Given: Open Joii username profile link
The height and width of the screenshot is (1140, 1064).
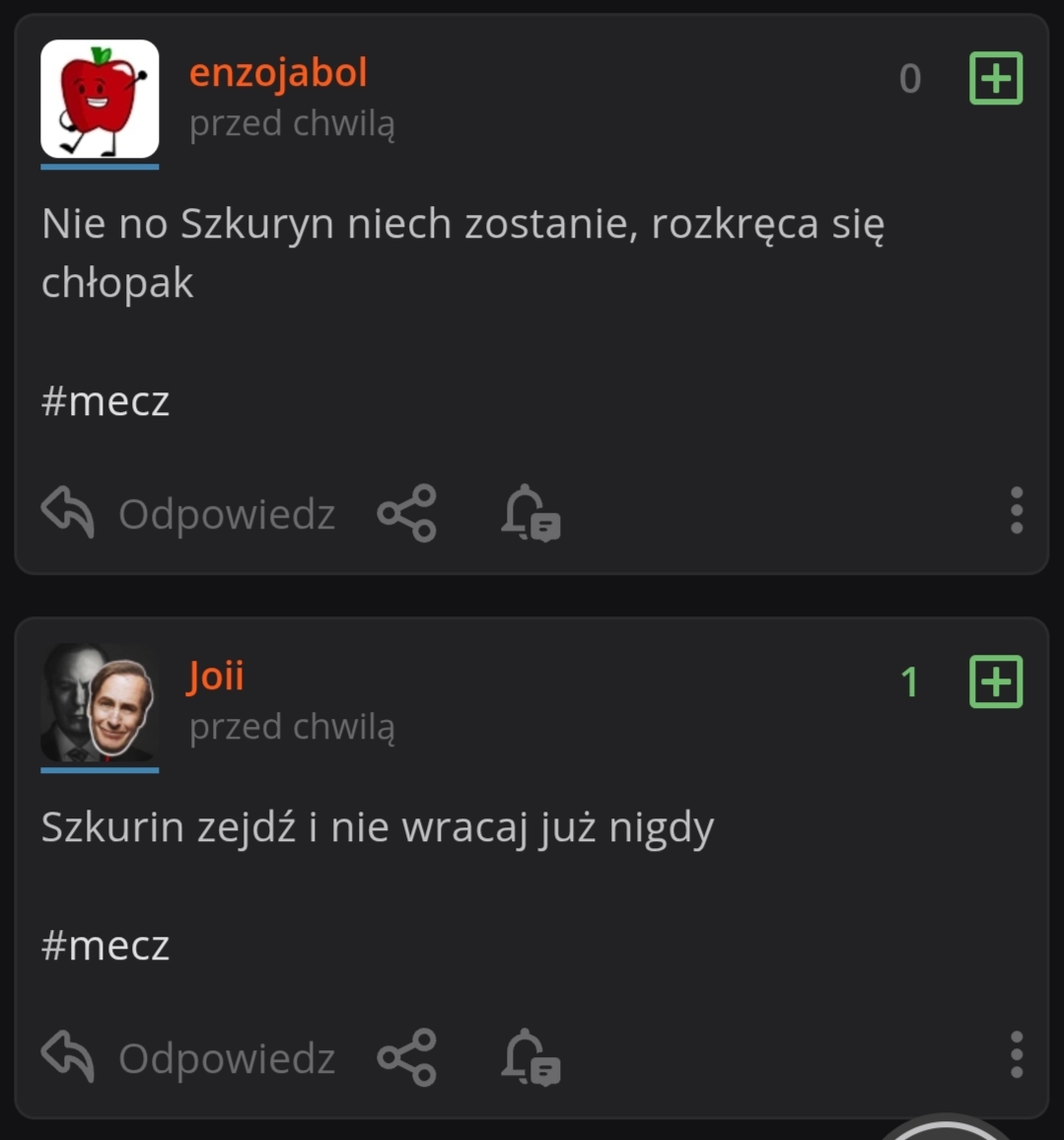Looking at the screenshot, I should click(216, 677).
